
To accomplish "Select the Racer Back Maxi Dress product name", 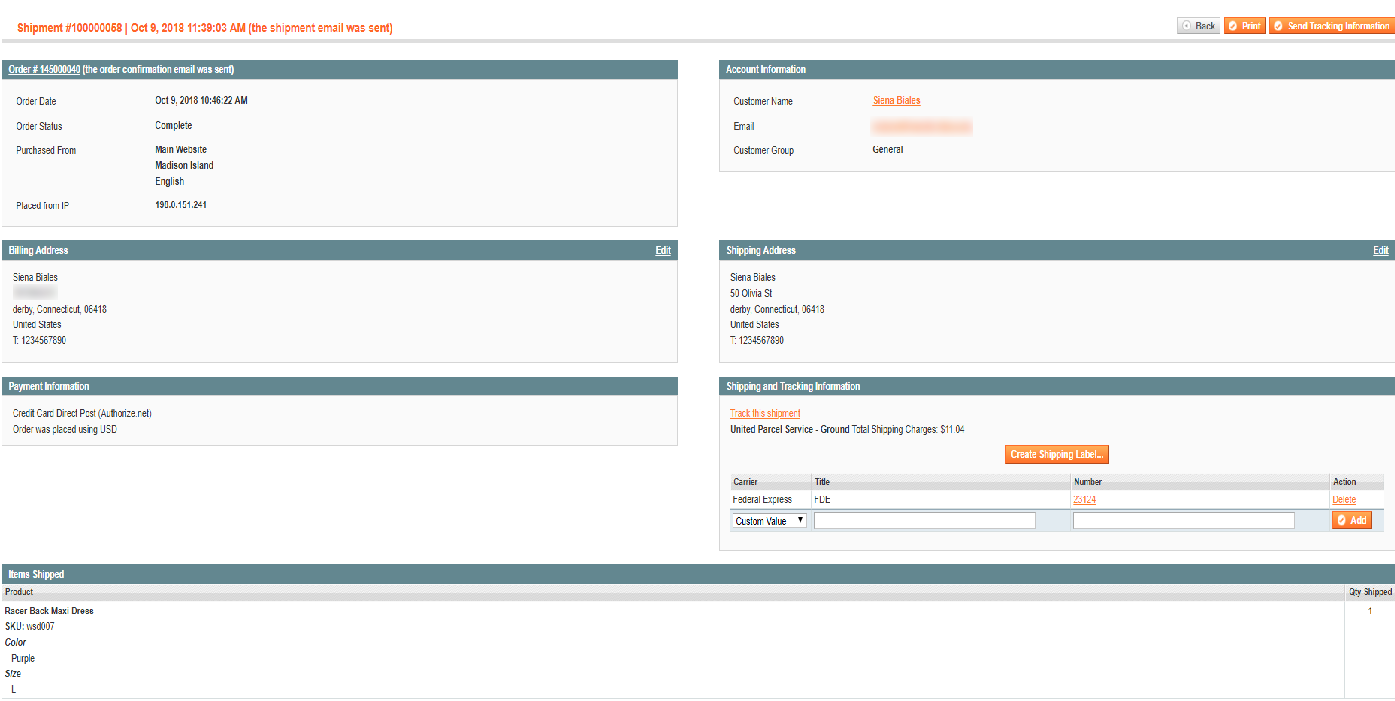I will point(49,611).
